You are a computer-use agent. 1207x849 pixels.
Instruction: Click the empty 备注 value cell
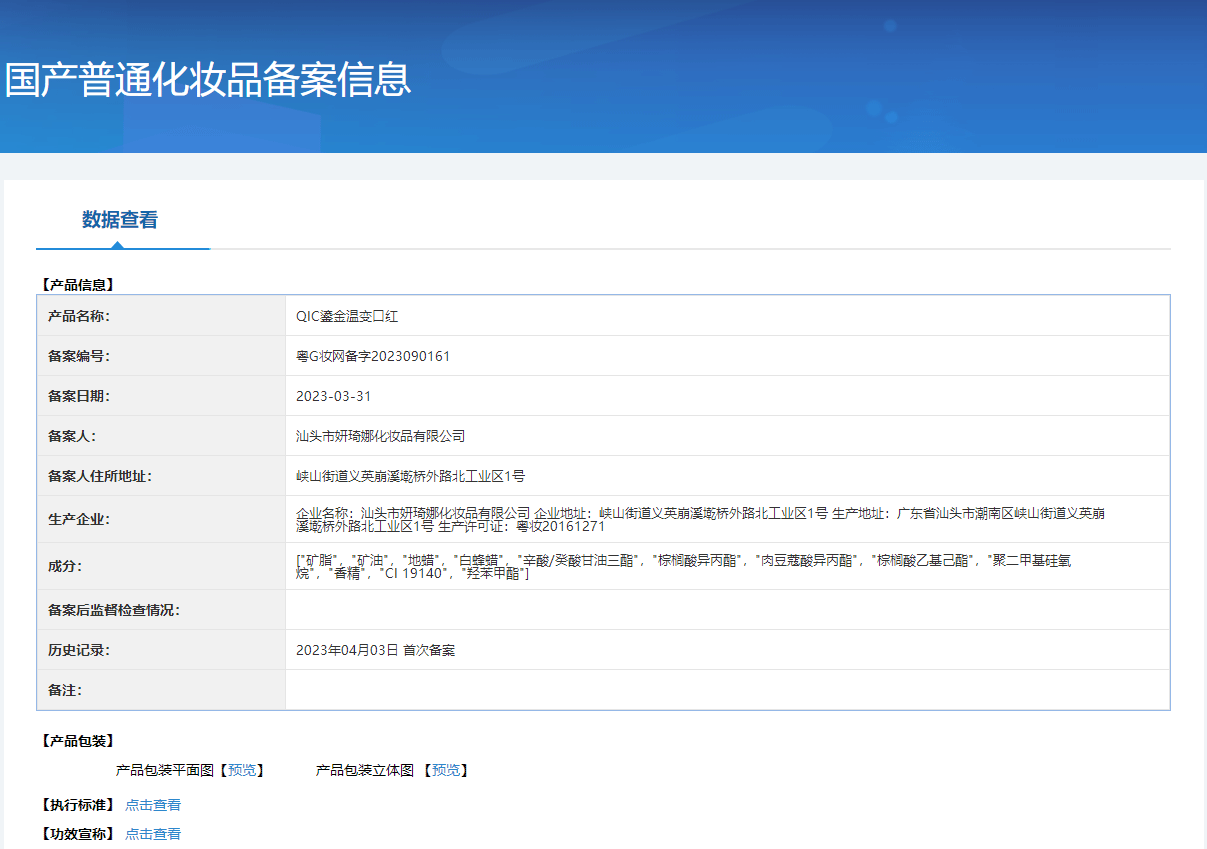click(x=727, y=690)
